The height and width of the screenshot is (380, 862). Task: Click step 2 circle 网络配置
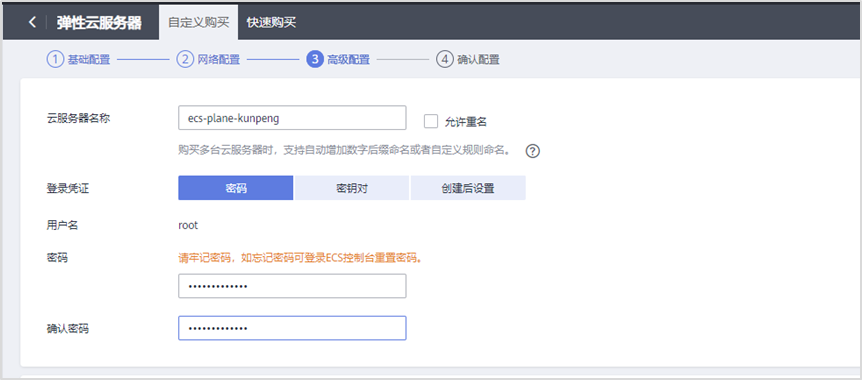coord(185,59)
